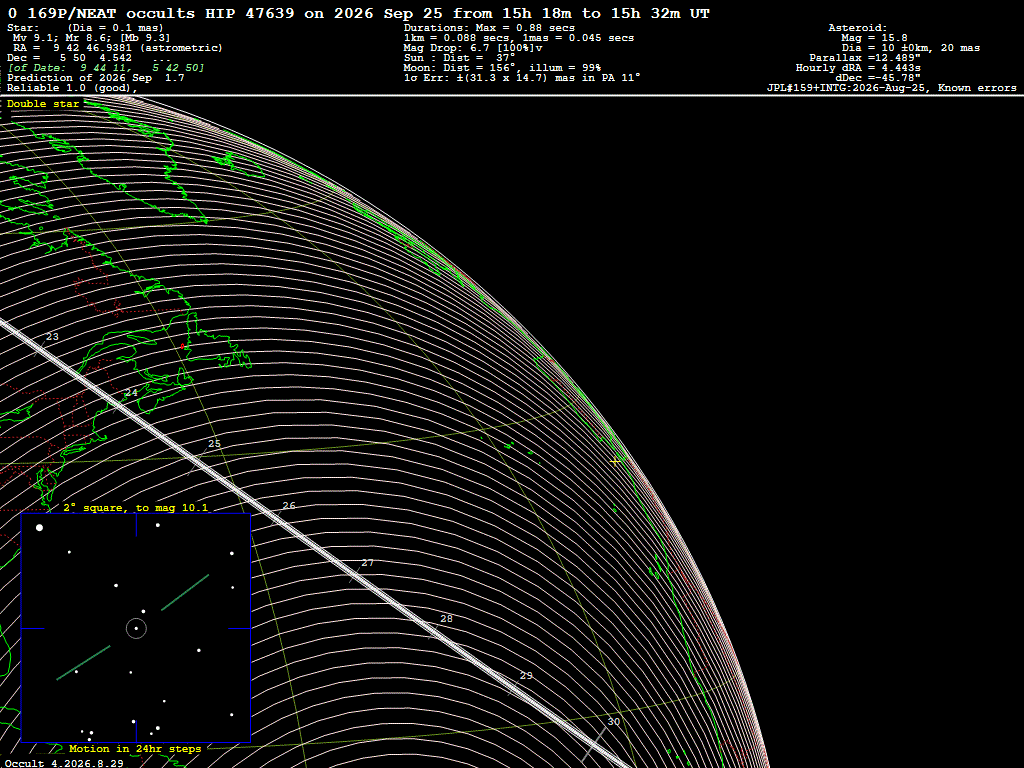Click the 'Reliable 1.0 (good)' status line

point(72,88)
